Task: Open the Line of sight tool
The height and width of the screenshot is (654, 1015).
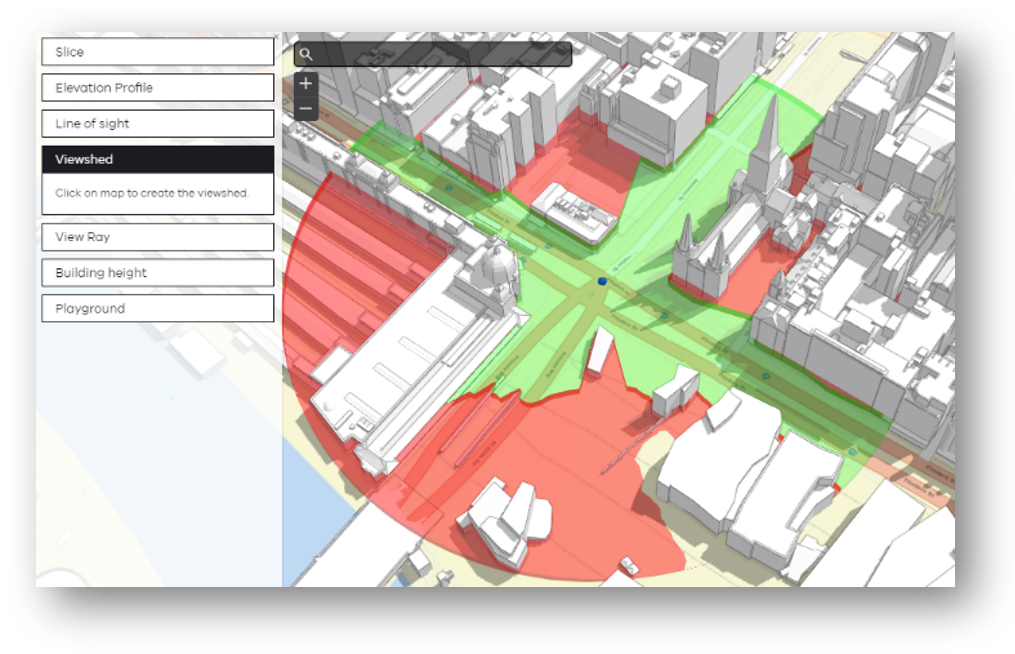Action: 157,123
